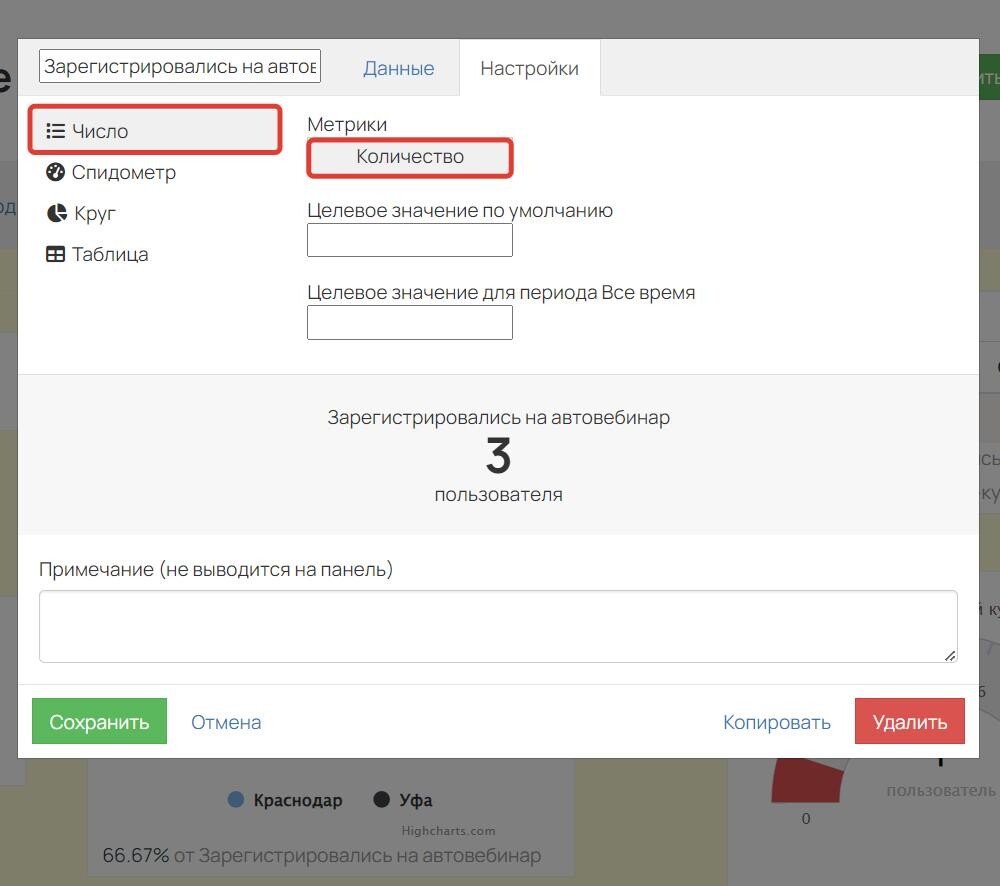Click the Целевое значение по умолчанию label

tap(460, 210)
